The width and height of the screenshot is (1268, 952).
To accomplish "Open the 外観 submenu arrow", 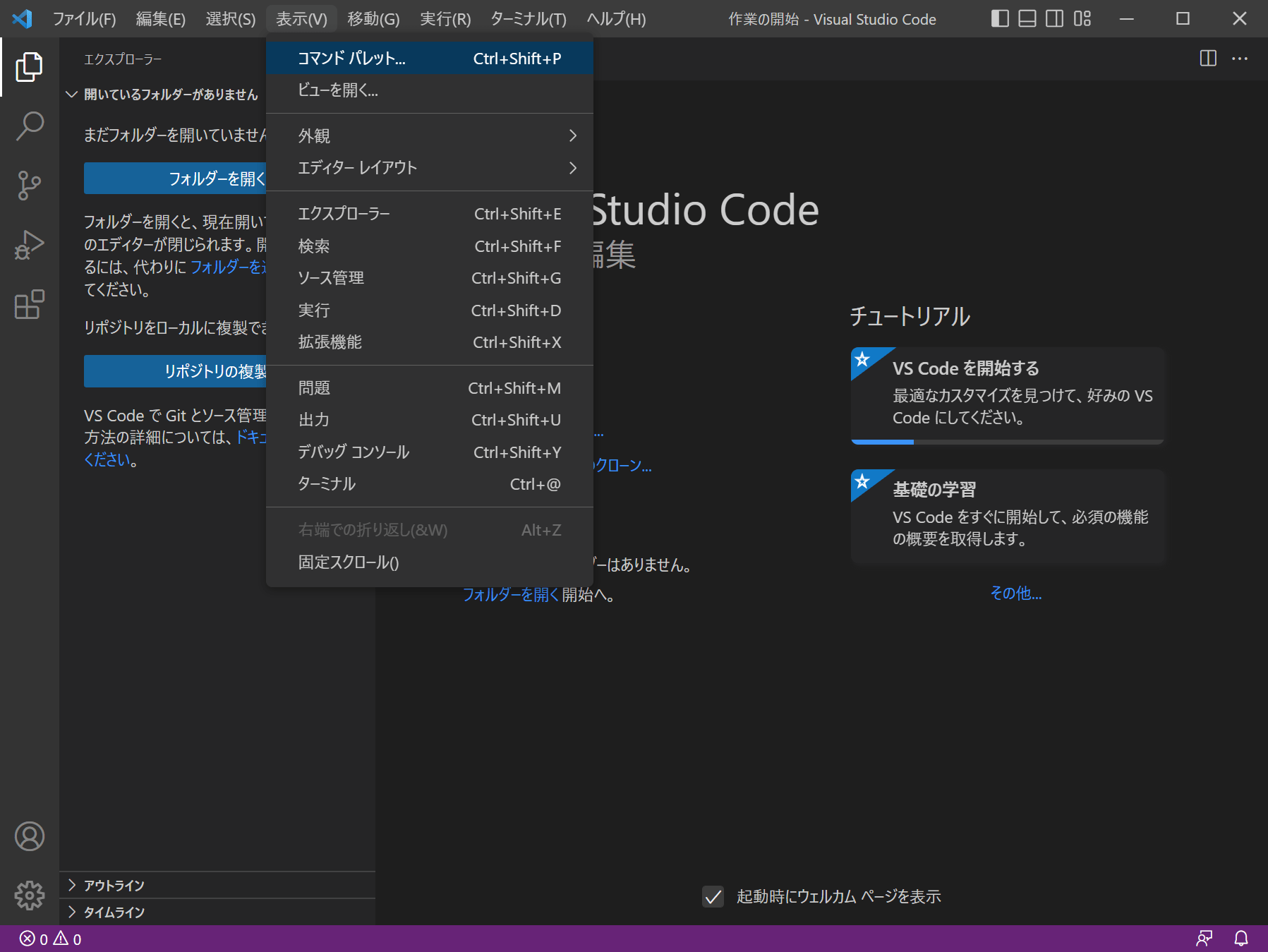I will pos(572,135).
